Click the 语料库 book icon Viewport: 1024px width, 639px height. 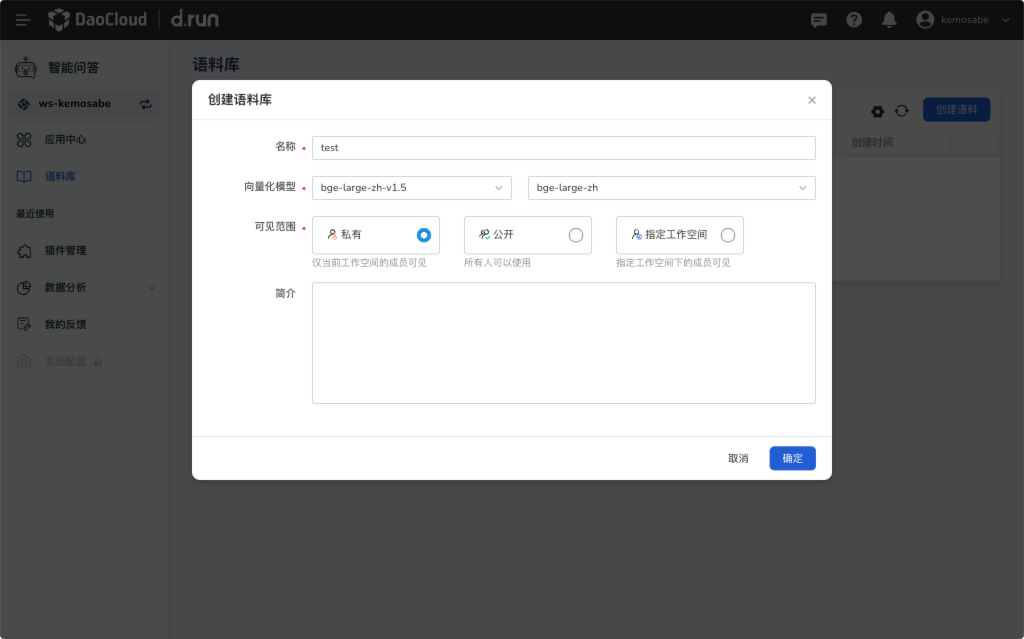click(x=24, y=176)
